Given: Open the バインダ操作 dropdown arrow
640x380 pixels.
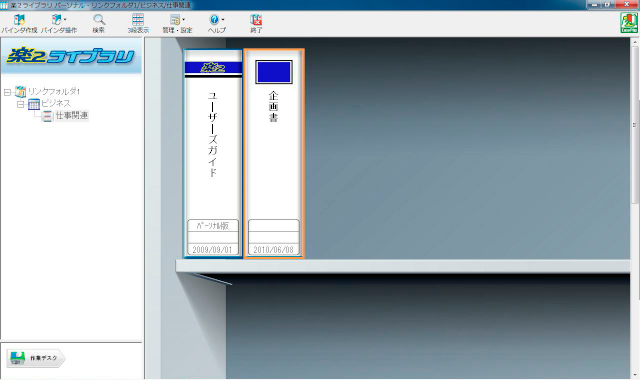Looking at the screenshot, I should tap(65, 19).
